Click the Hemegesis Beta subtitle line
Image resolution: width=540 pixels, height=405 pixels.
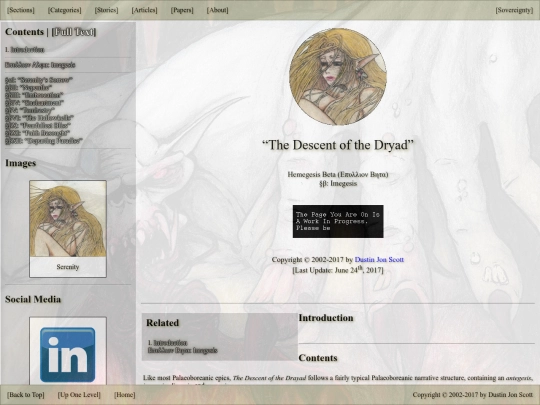pyautogui.click(x=338, y=175)
